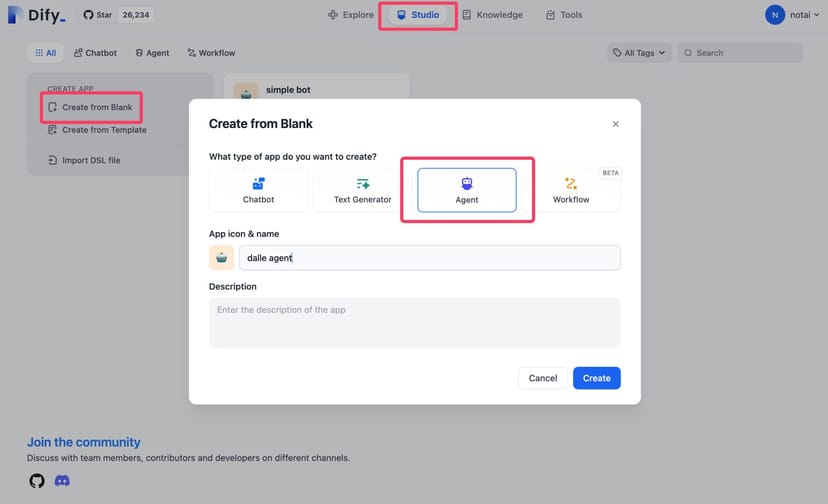The image size is (828, 504).
Task: Click the simple bot app icon
Action: click(x=246, y=92)
